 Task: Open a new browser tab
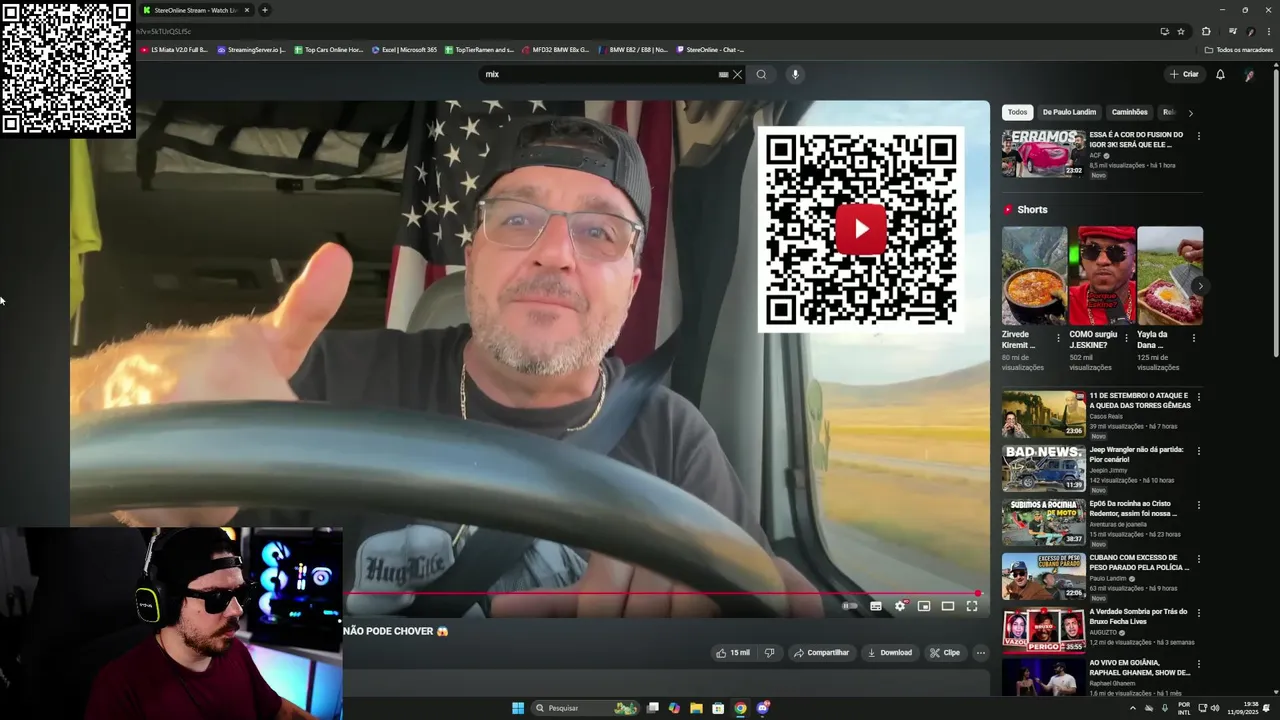point(265,10)
